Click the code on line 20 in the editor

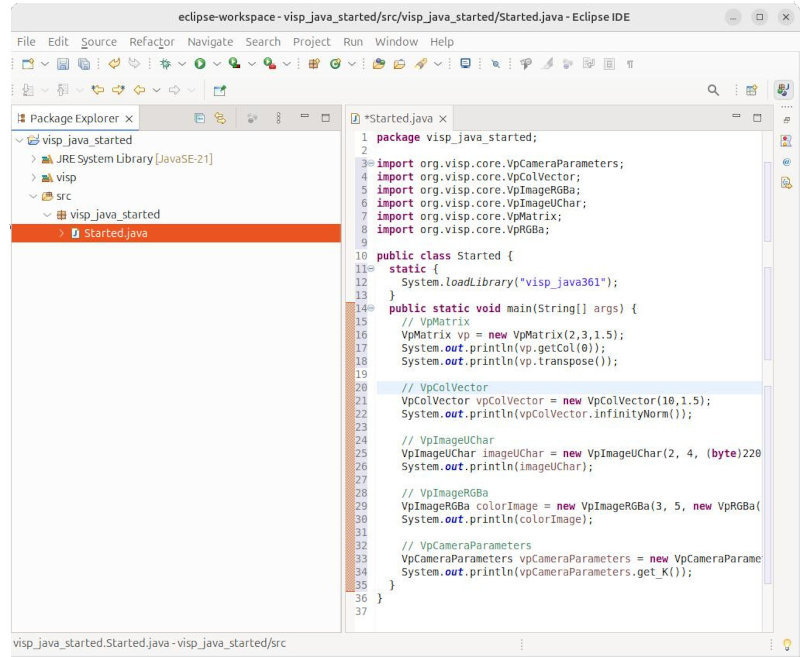coord(444,387)
